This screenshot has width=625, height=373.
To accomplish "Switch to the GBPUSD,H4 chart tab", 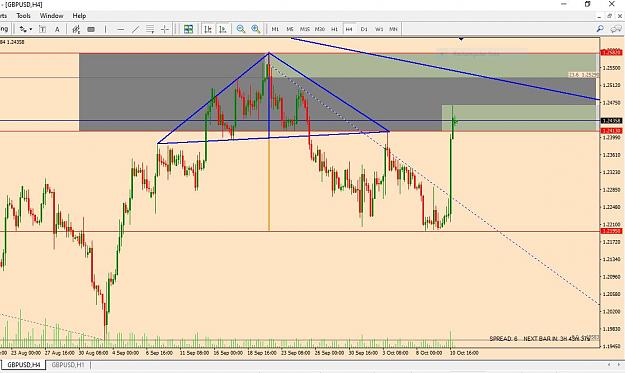I will pos(24,365).
